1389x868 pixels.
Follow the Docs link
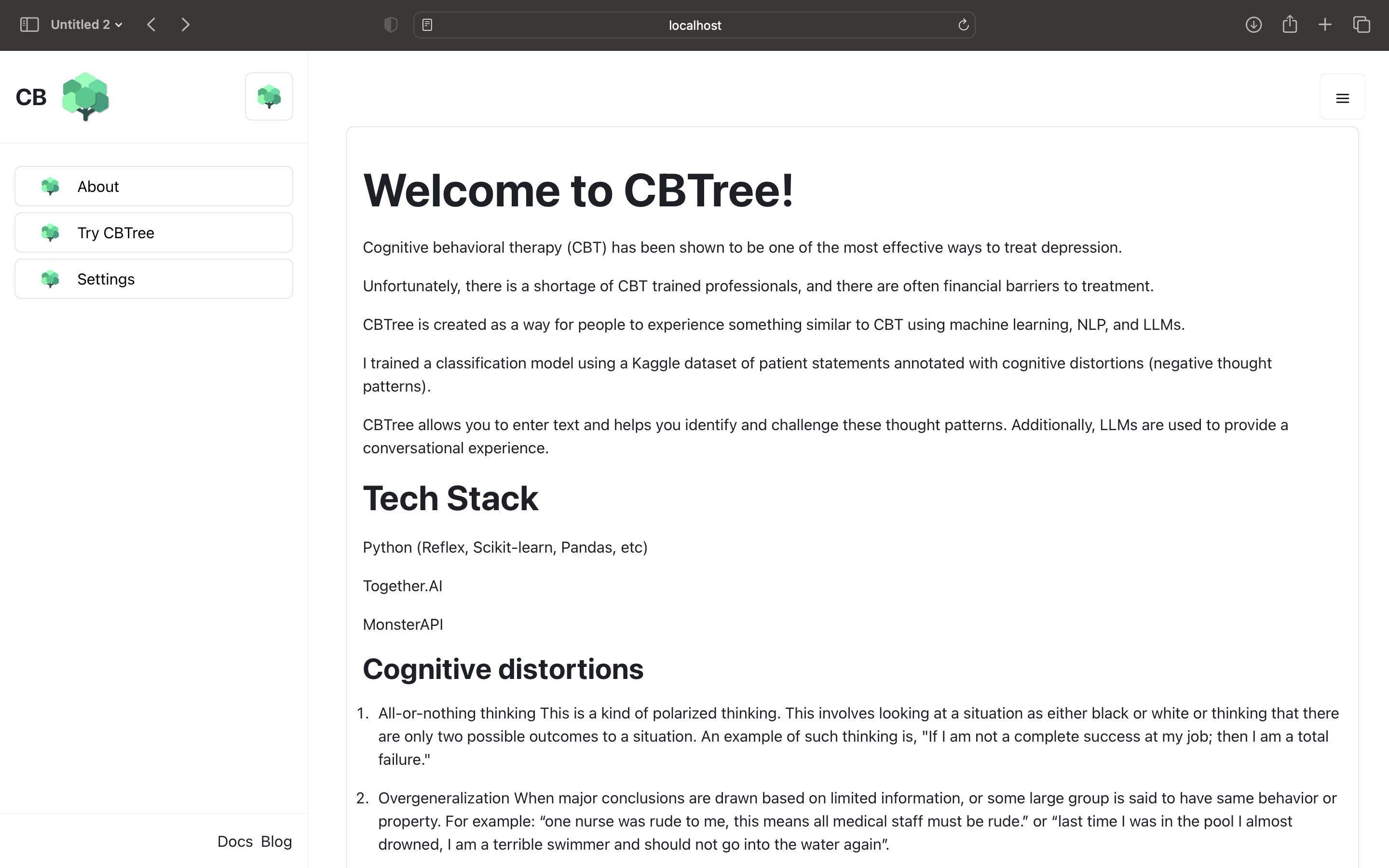pyautogui.click(x=235, y=841)
